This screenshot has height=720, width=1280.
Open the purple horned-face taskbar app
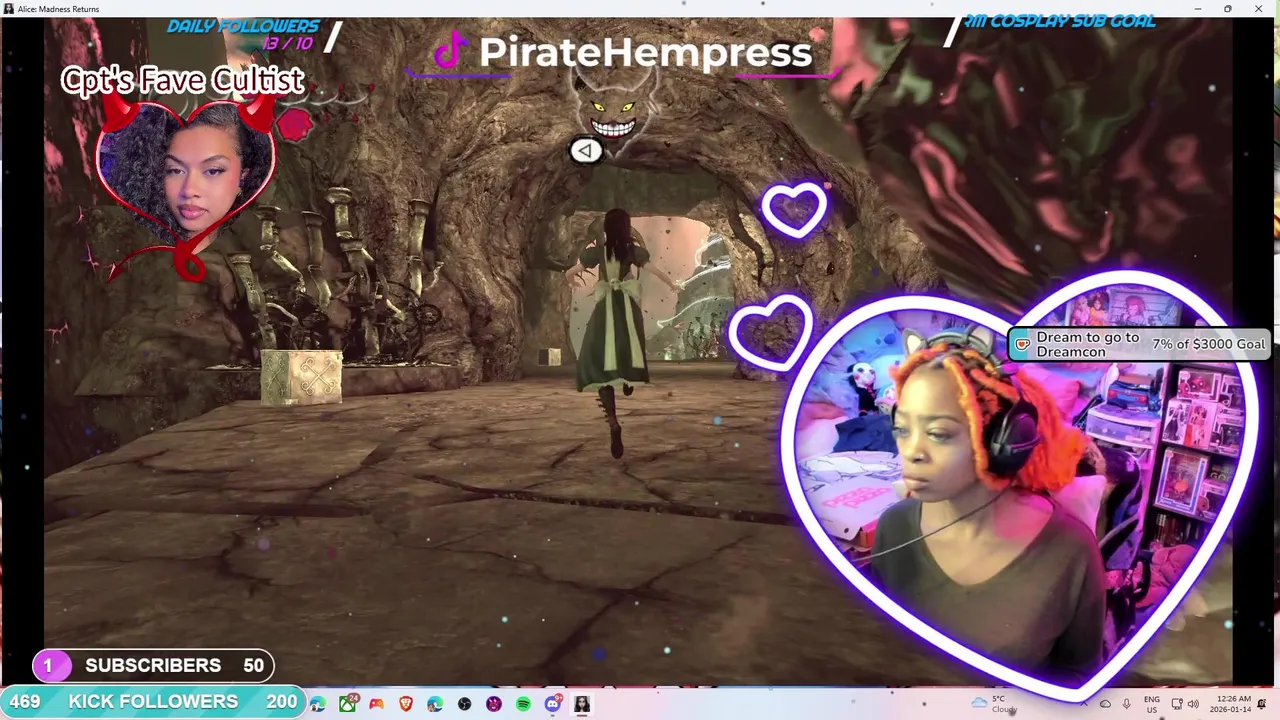point(494,704)
